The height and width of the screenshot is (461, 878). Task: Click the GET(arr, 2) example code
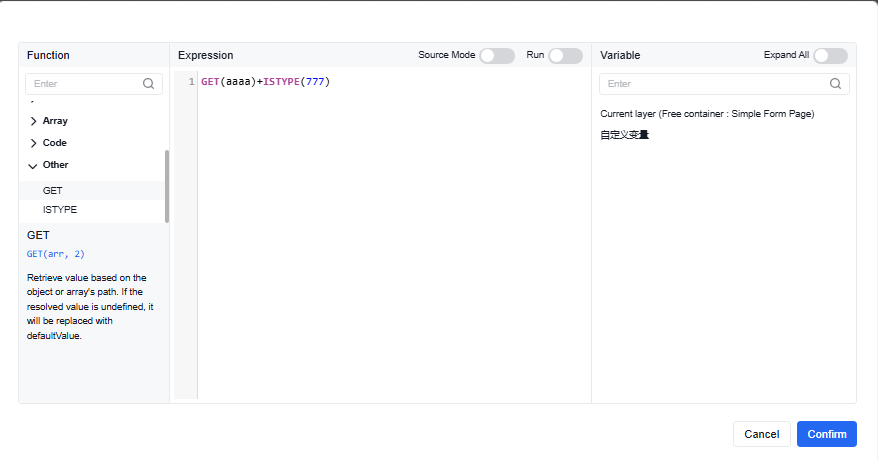56,254
